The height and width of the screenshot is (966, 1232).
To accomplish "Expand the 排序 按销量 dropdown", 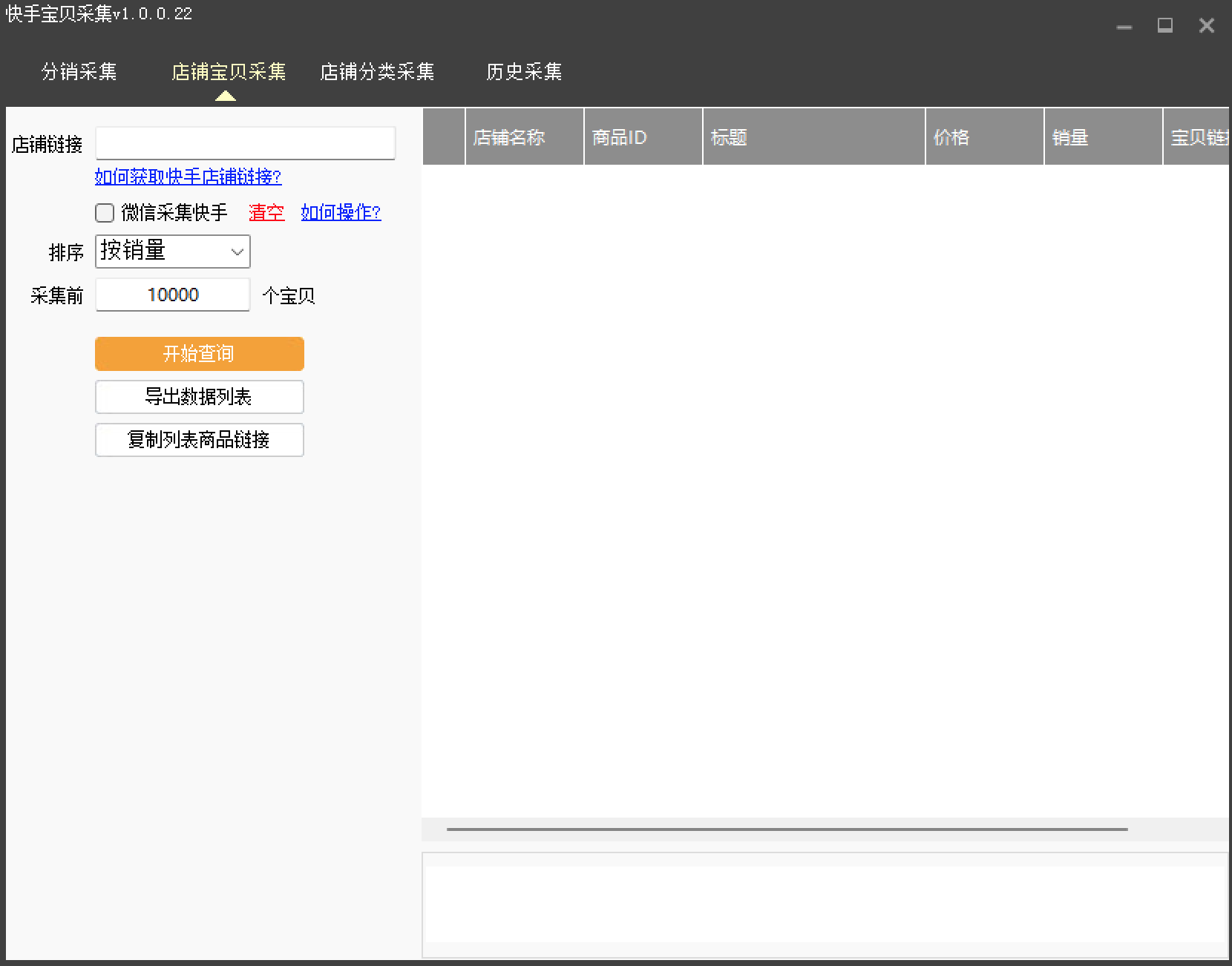I will (173, 252).
